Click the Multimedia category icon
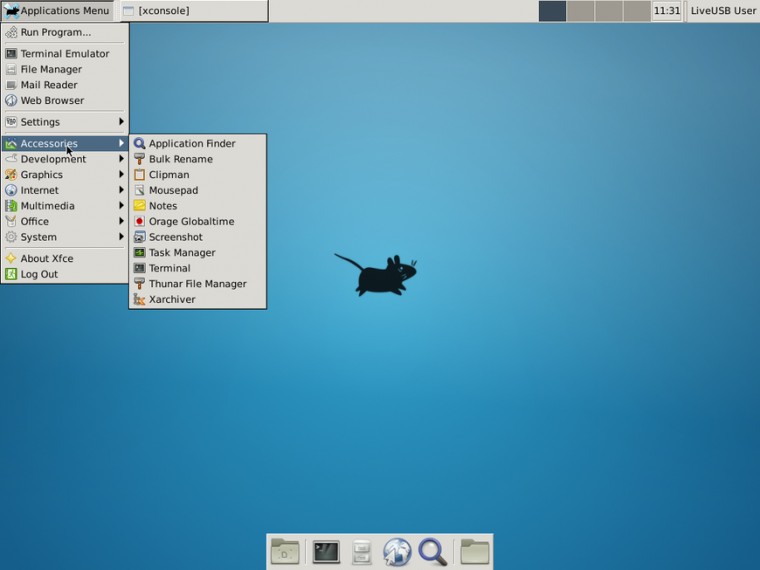This screenshot has width=760, height=570. (x=11, y=206)
